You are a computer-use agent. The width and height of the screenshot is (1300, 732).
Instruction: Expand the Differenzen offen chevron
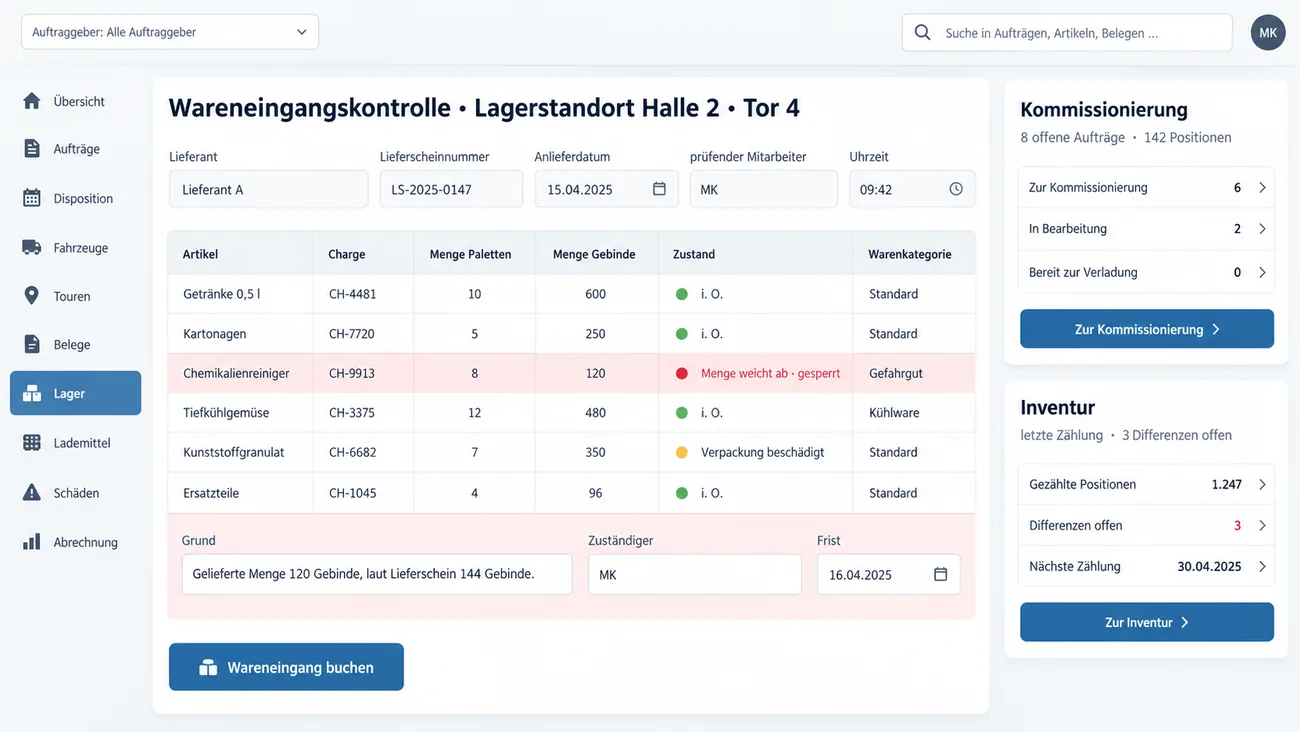click(x=1262, y=525)
